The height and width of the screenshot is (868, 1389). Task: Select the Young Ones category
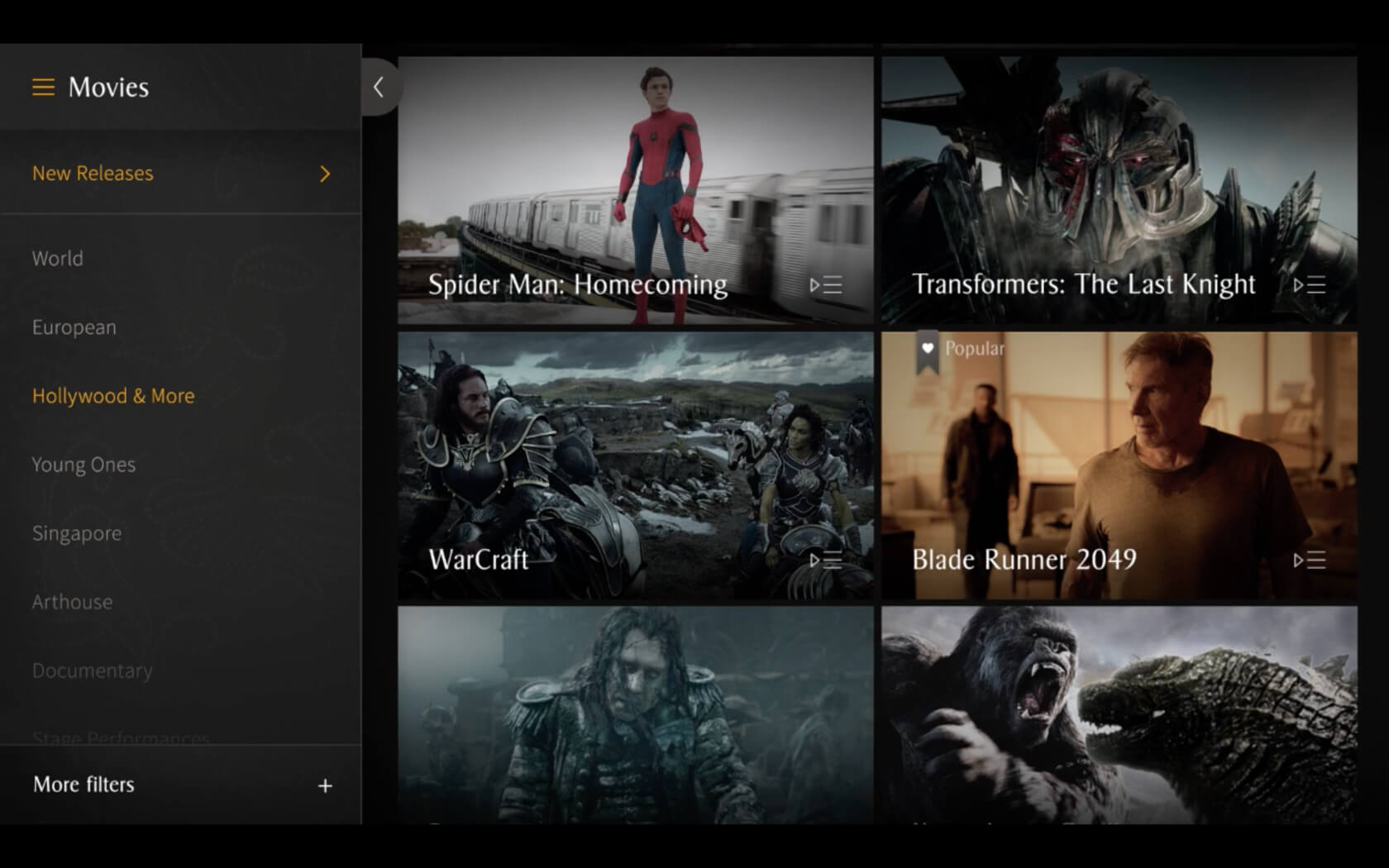[84, 465]
